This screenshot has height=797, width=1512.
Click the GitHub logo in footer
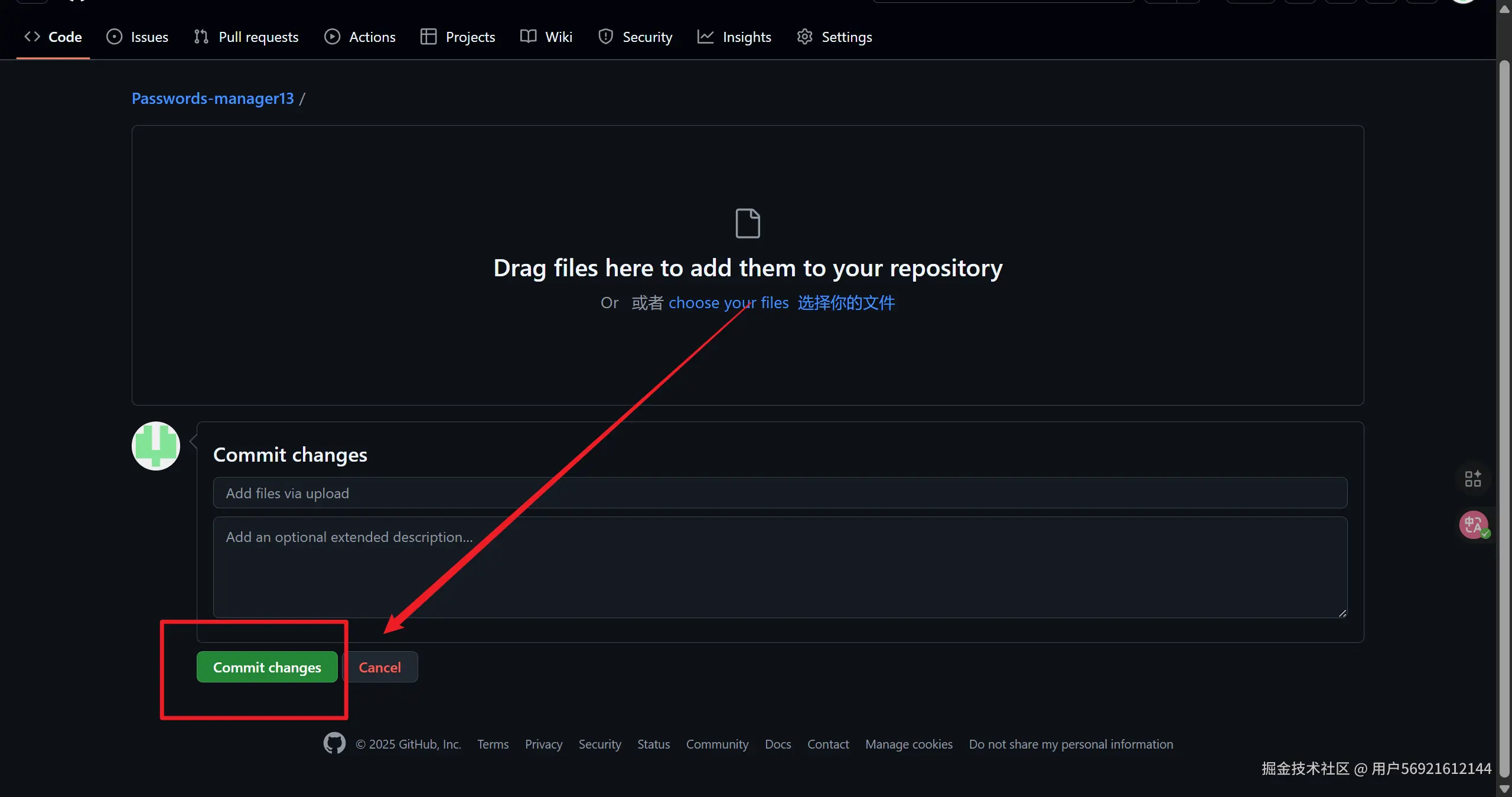tap(334, 743)
